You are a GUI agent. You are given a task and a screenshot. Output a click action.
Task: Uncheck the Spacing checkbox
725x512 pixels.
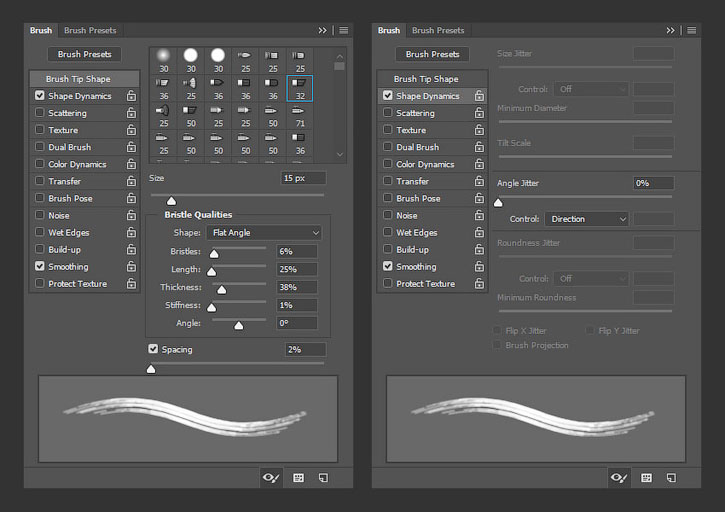[153, 349]
